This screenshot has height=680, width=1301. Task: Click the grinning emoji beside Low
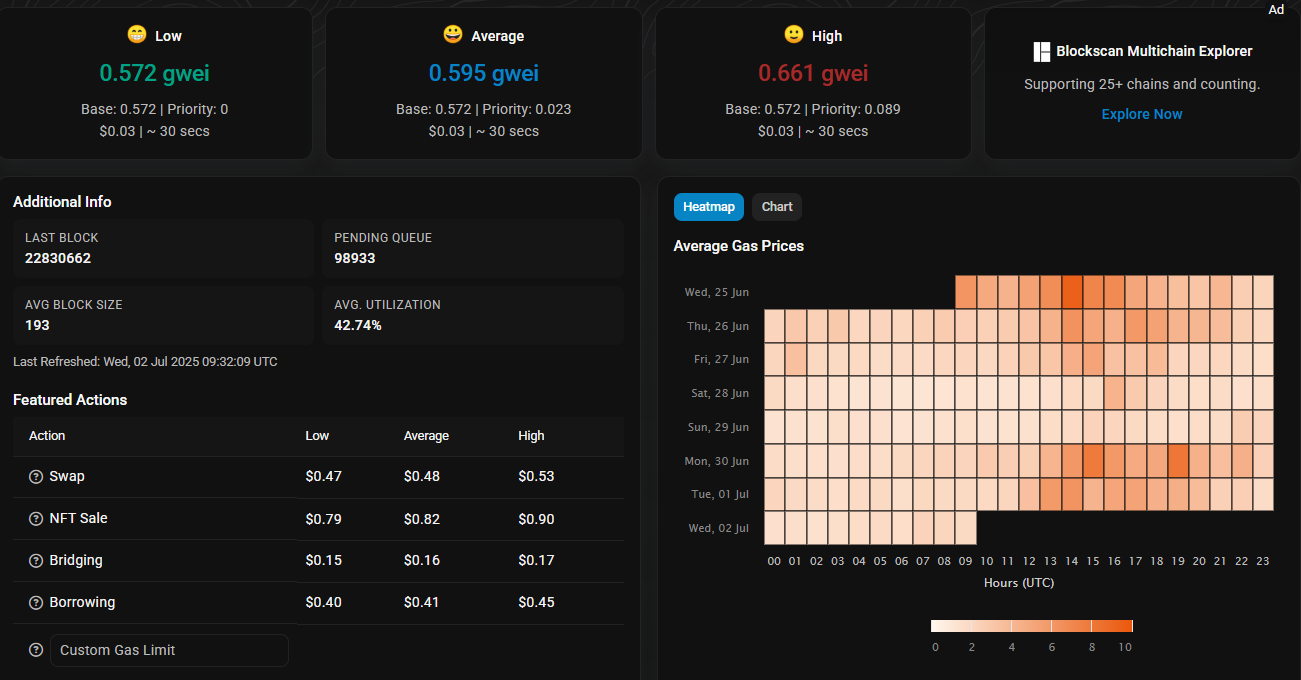[x=137, y=35]
